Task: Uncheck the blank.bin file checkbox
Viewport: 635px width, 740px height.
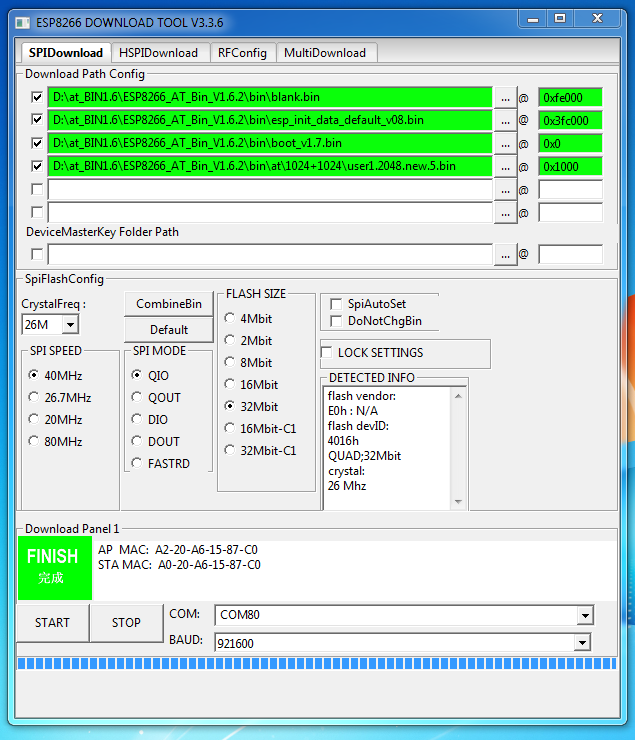Action: (37, 97)
